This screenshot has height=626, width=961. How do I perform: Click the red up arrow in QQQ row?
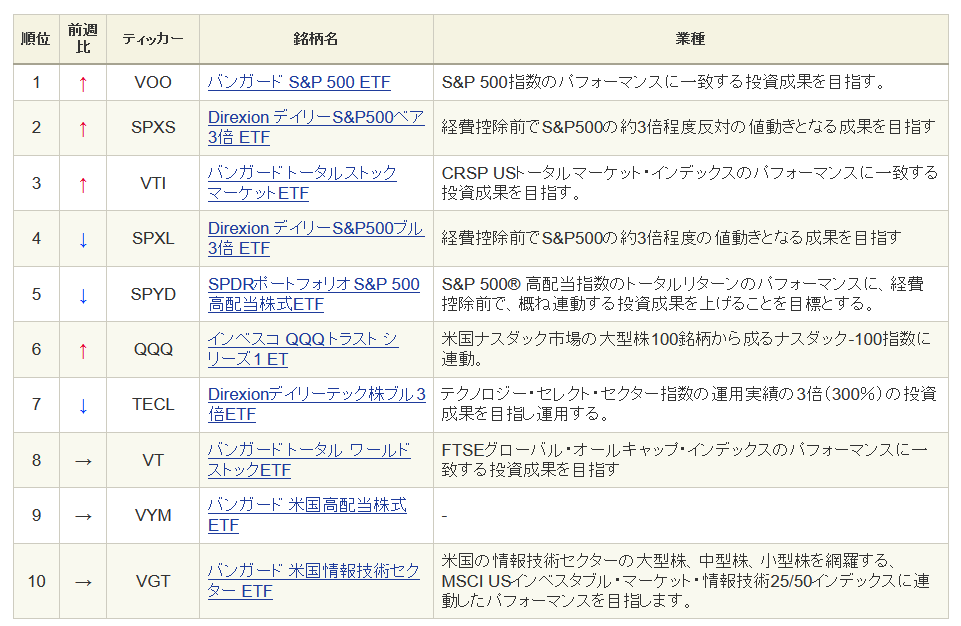click(x=83, y=350)
